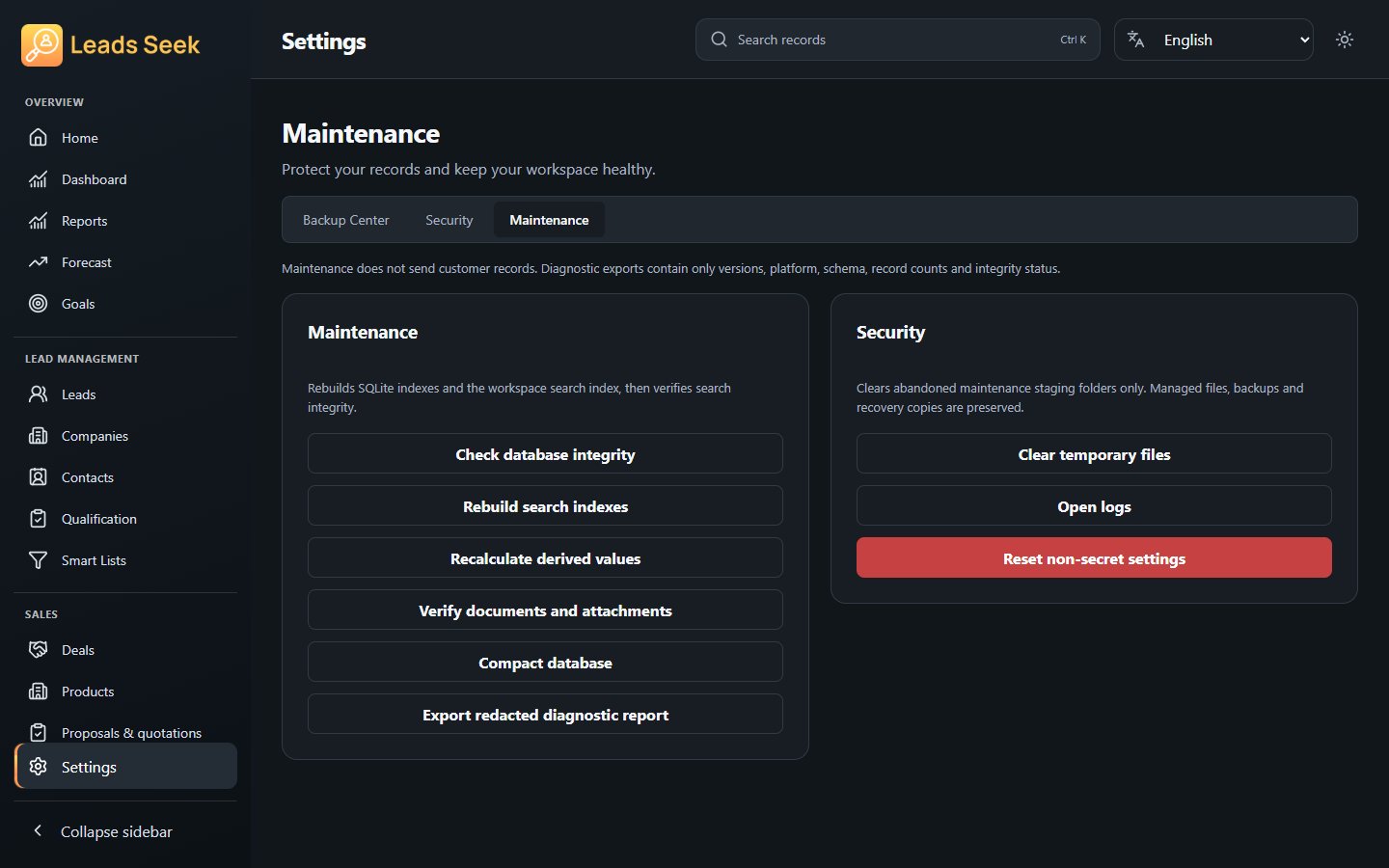The image size is (1389, 868).
Task: Toggle the light/dark theme sun button
Action: tap(1345, 40)
